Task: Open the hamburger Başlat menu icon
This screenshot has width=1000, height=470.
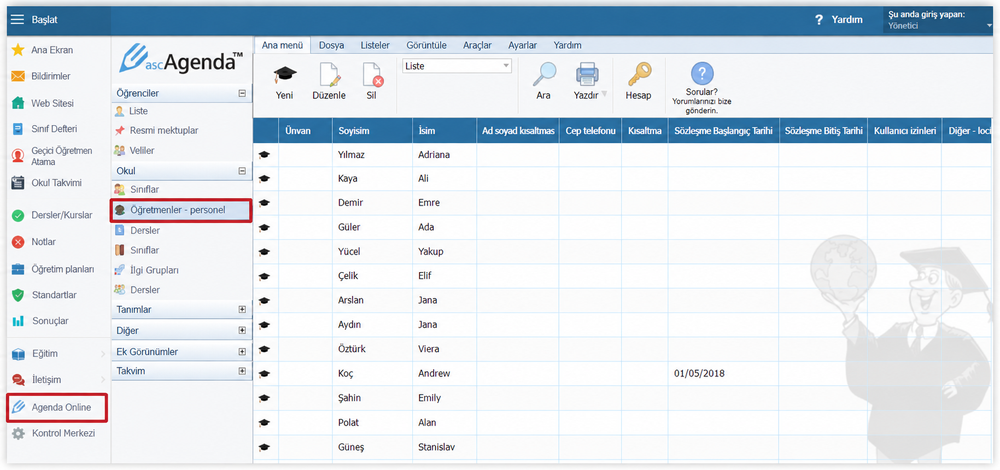Action: point(18,20)
